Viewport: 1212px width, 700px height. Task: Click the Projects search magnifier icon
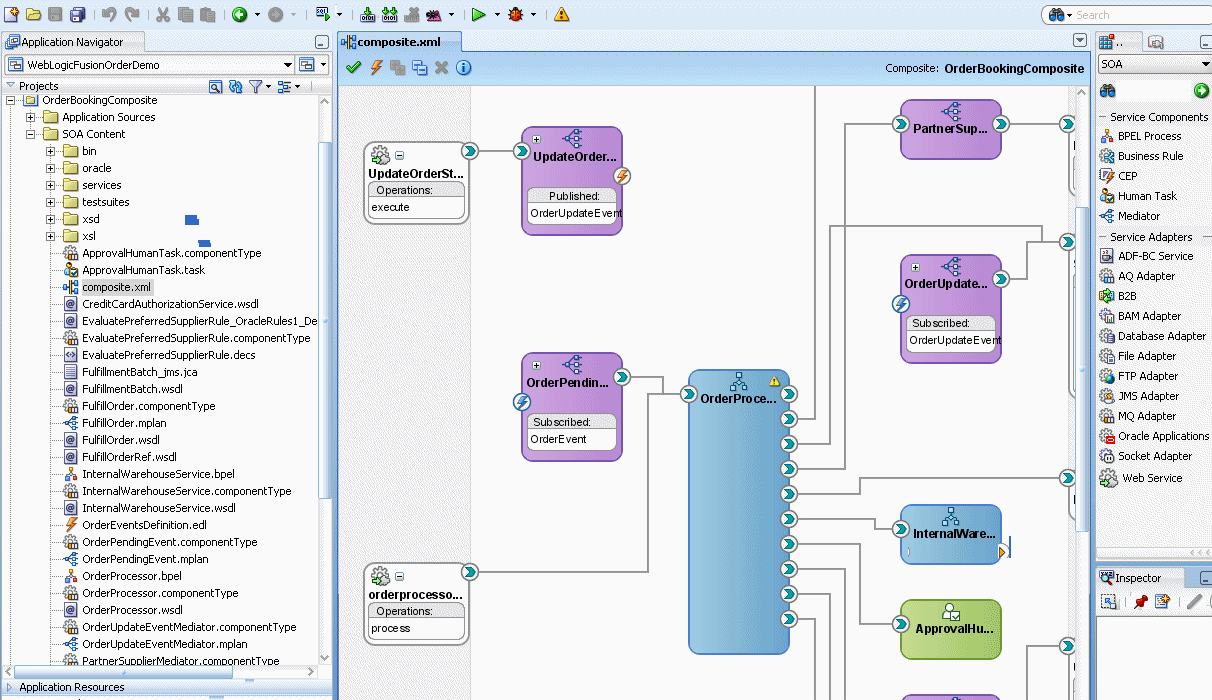[x=216, y=87]
